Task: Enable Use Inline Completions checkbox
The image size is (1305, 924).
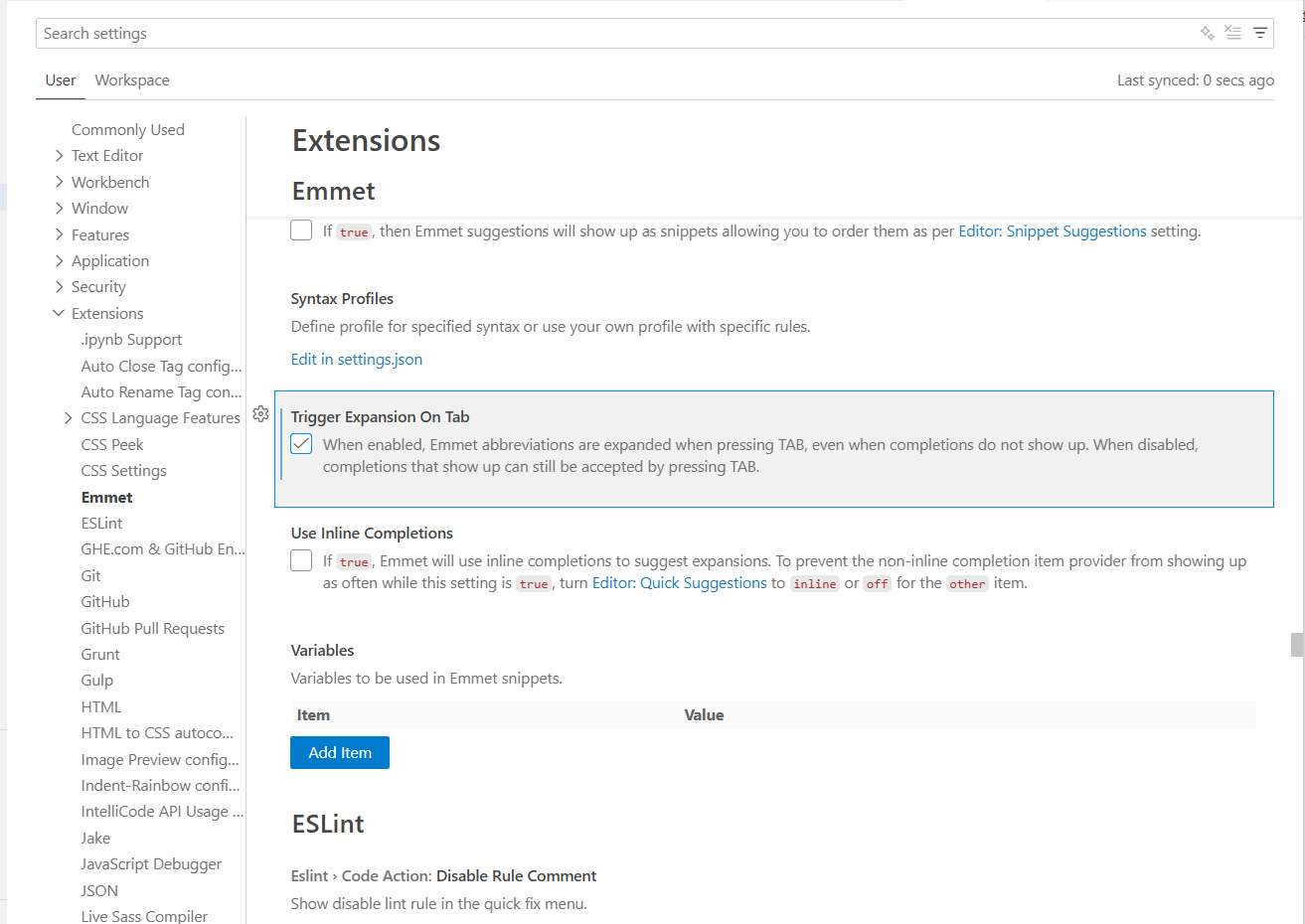Action: tap(301, 560)
